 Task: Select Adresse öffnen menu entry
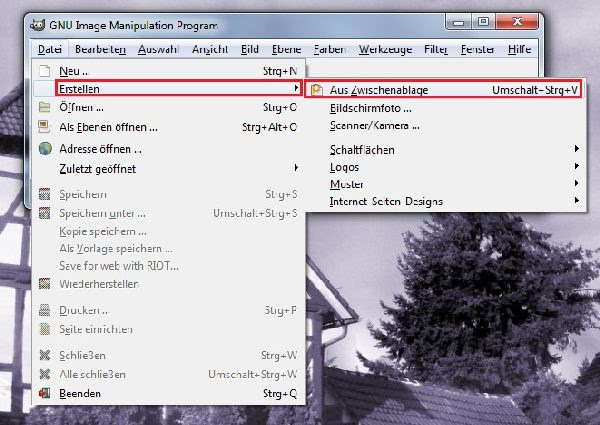coord(168,148)
